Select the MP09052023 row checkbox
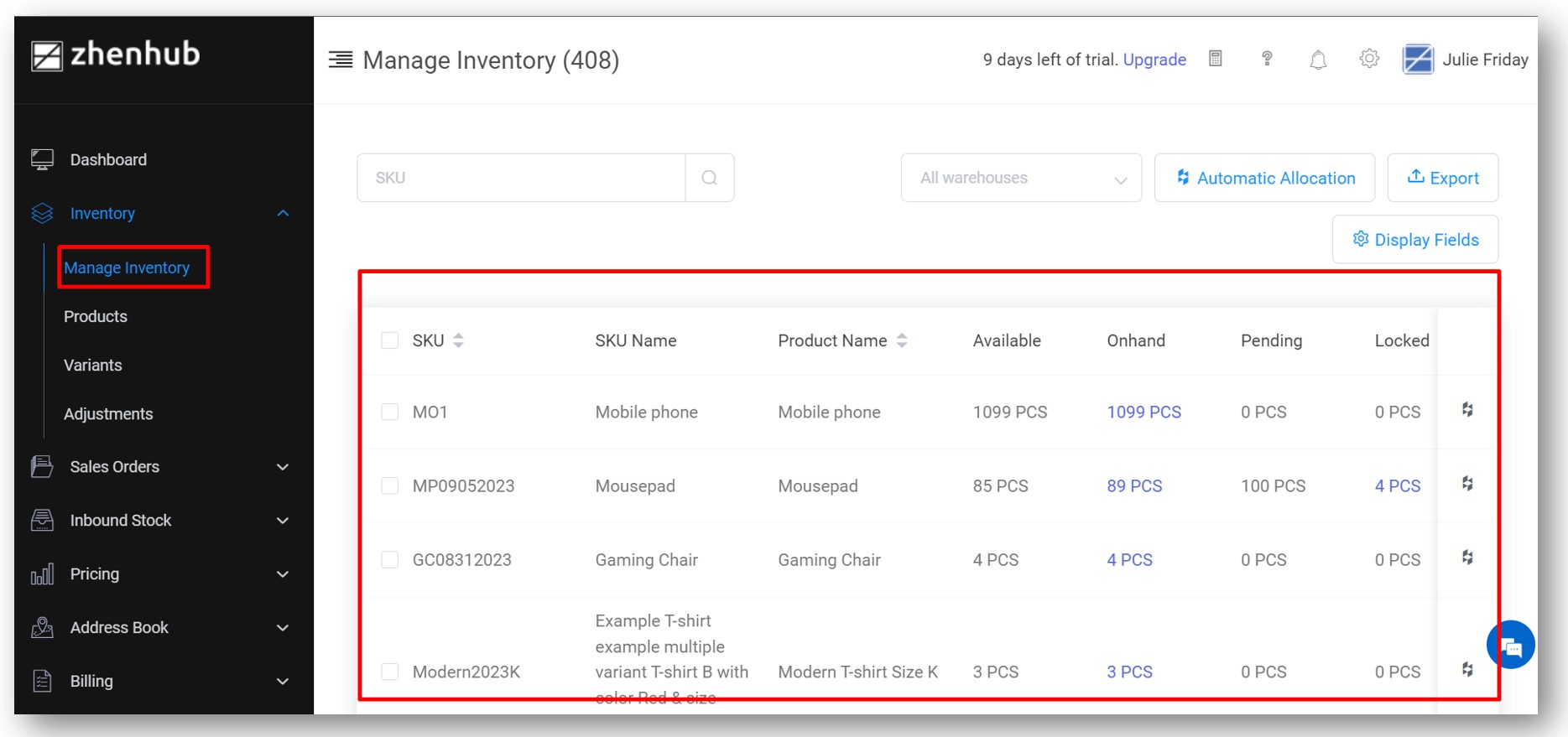The height and width of the screenshot is (737, 1568). (389, 486)
